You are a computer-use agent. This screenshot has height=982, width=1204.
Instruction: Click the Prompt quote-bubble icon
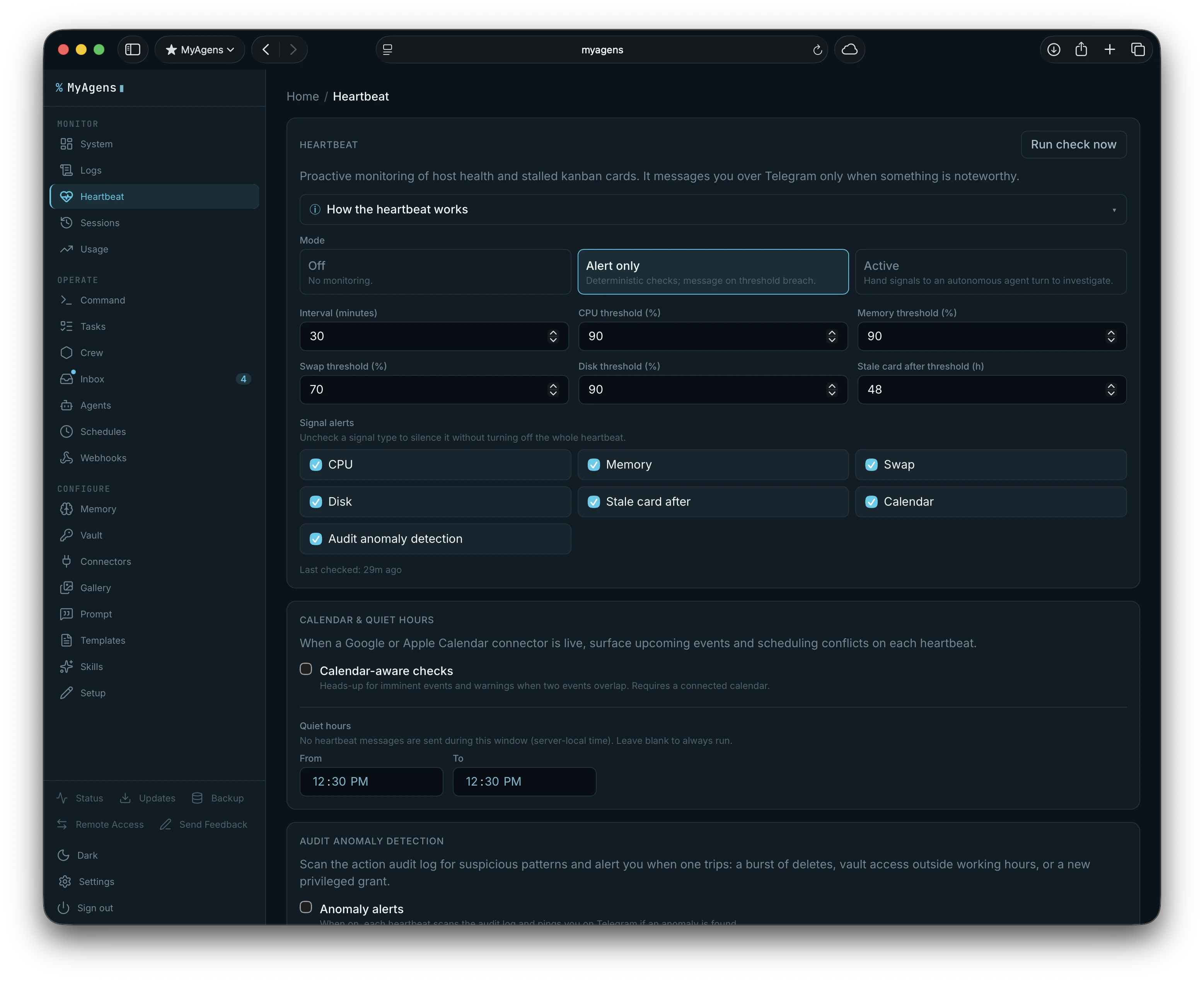[x=66, y=614]
